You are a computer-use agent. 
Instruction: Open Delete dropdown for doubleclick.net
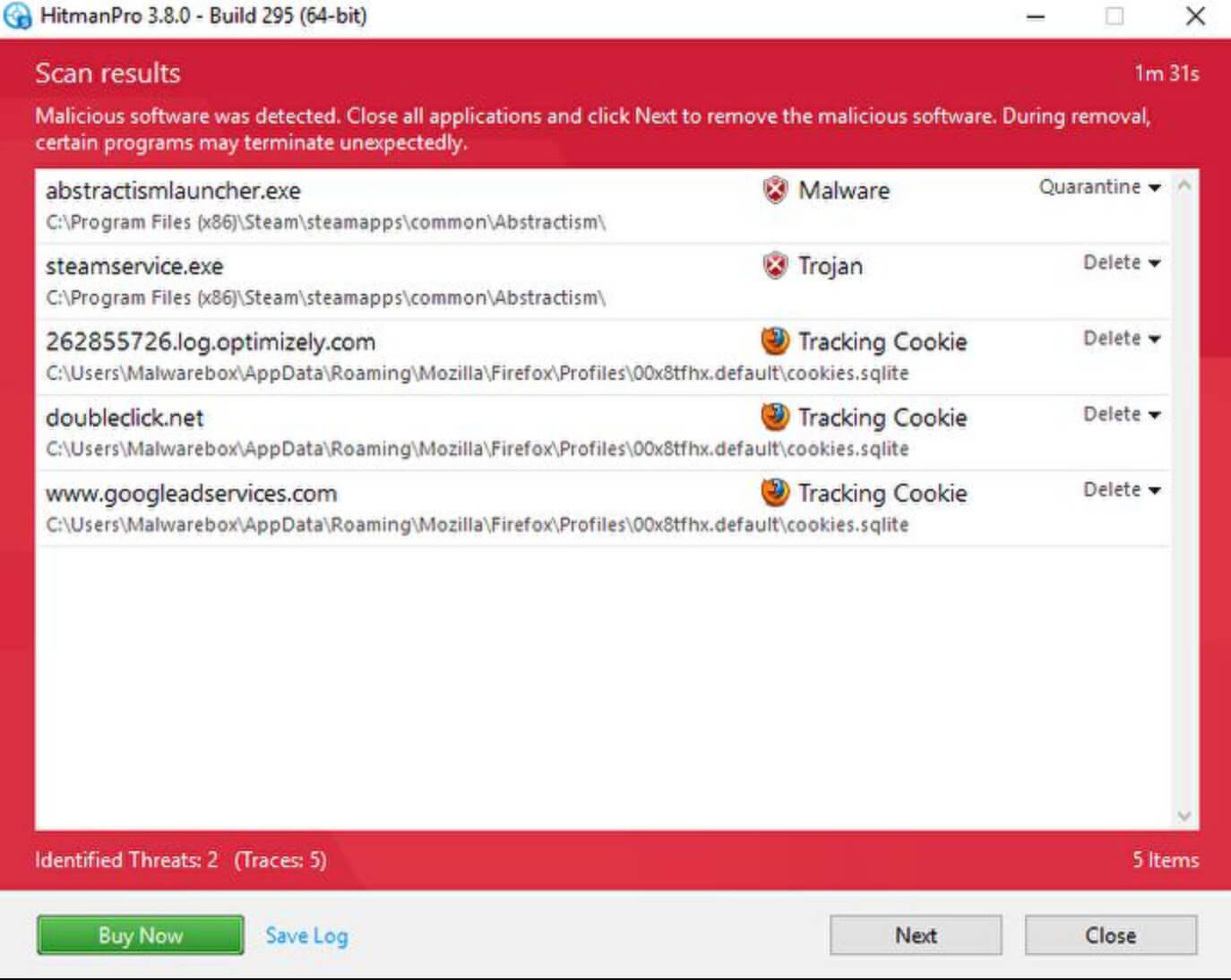(1122, 414)
